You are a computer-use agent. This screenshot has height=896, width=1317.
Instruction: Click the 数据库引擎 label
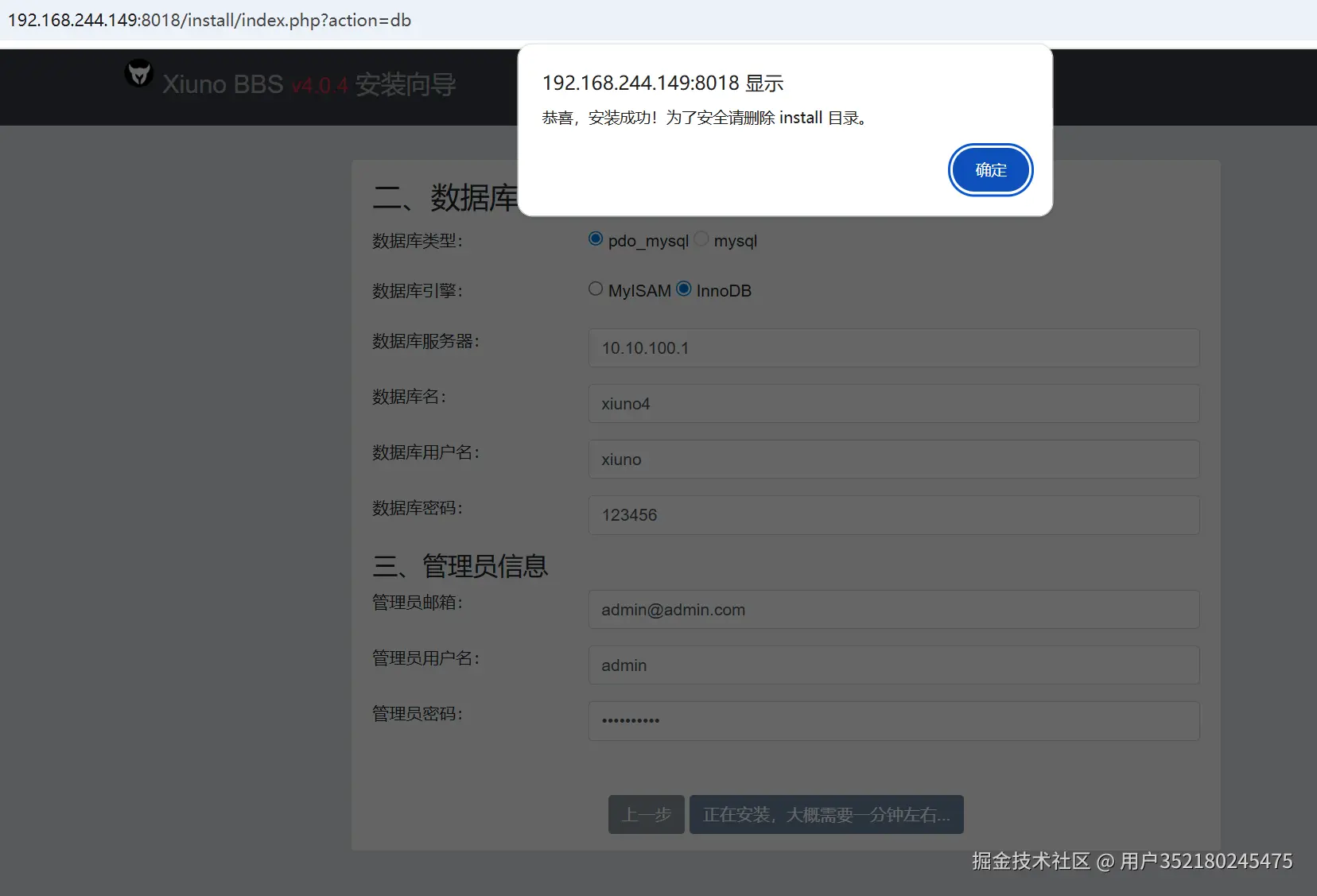point(418,291)
